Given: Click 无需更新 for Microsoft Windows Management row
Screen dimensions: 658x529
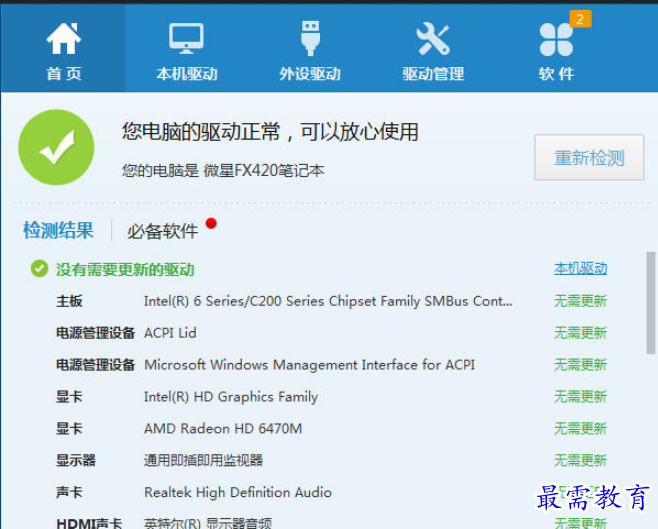Looking at the screenshot, I should point(580,365).
